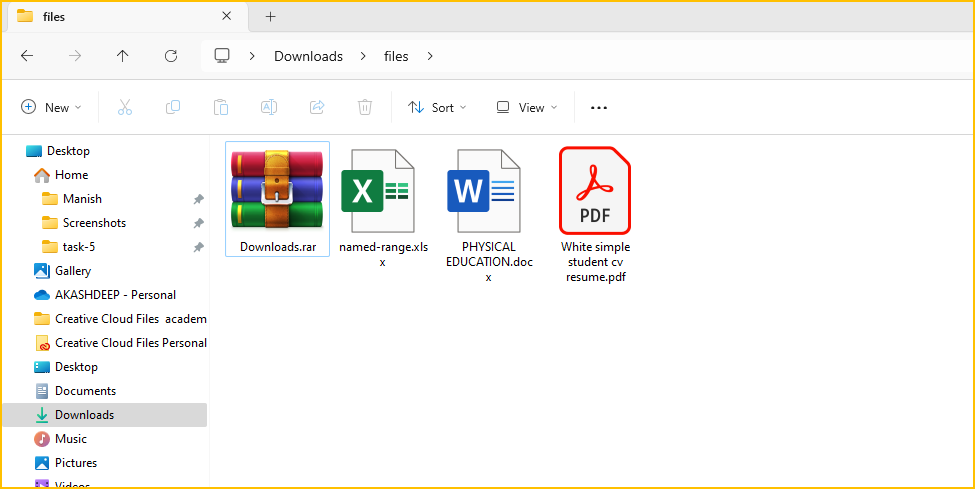975x489 pixels.
Task: Open the See more three-dots menu
Action: [x=599, y=107]
